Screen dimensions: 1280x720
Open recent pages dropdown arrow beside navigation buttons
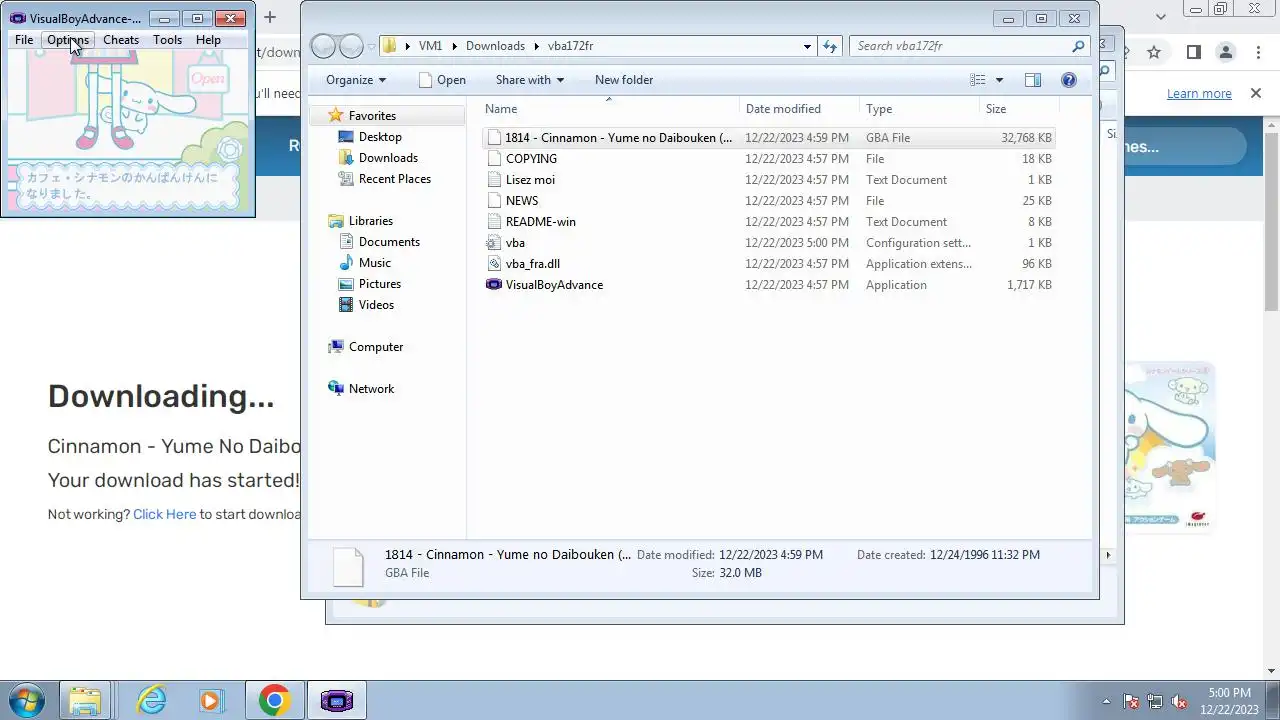tap(371, 46)
